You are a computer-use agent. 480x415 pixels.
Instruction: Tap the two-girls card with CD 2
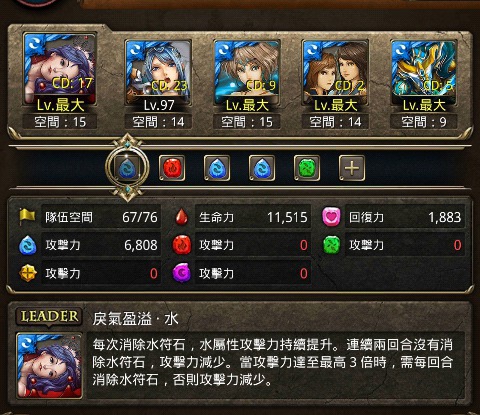(335, 73)
